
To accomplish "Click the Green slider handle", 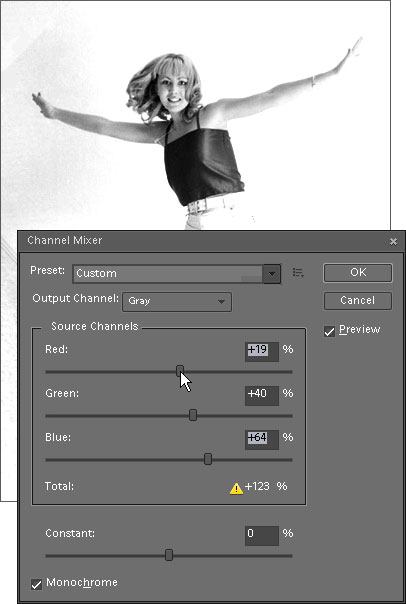I will coord(193,415).
